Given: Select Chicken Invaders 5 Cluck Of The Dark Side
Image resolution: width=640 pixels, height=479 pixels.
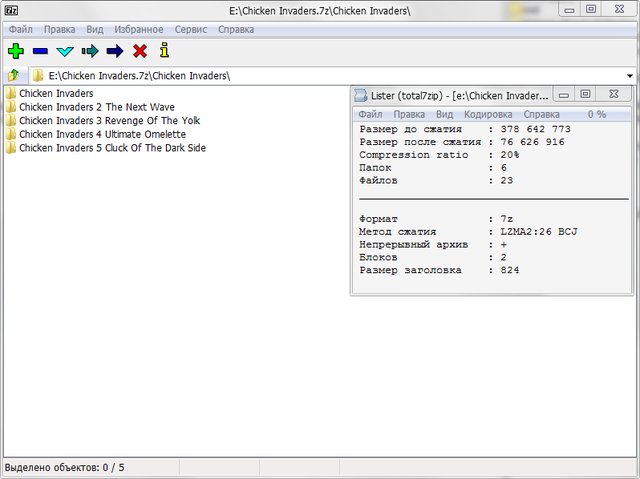Looking at the screenshot, I should pyautogui.click(x=106, y=148).
